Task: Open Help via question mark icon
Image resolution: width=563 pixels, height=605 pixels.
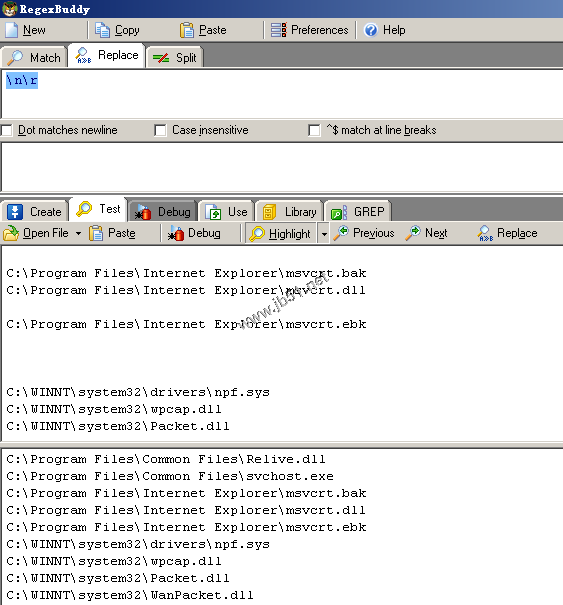Action: point(371,30)
